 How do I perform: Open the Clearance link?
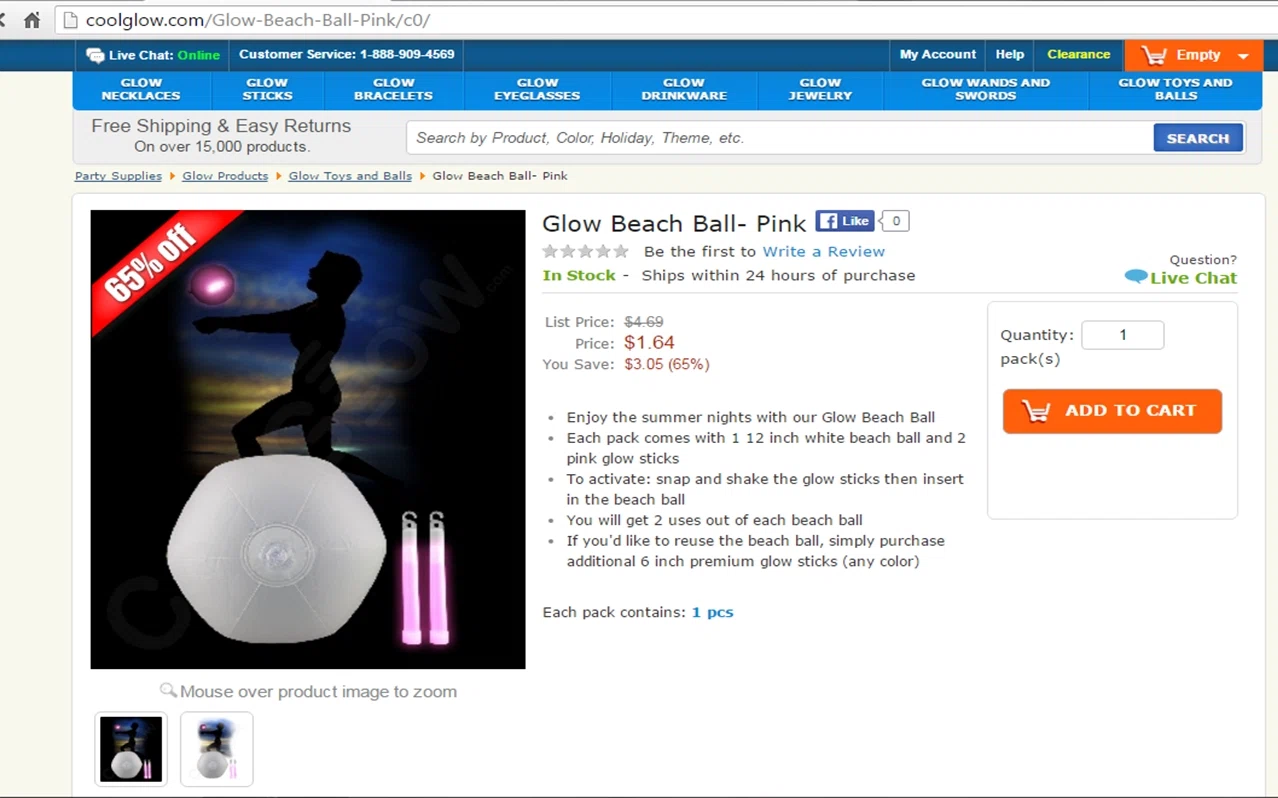(1078, 55)
